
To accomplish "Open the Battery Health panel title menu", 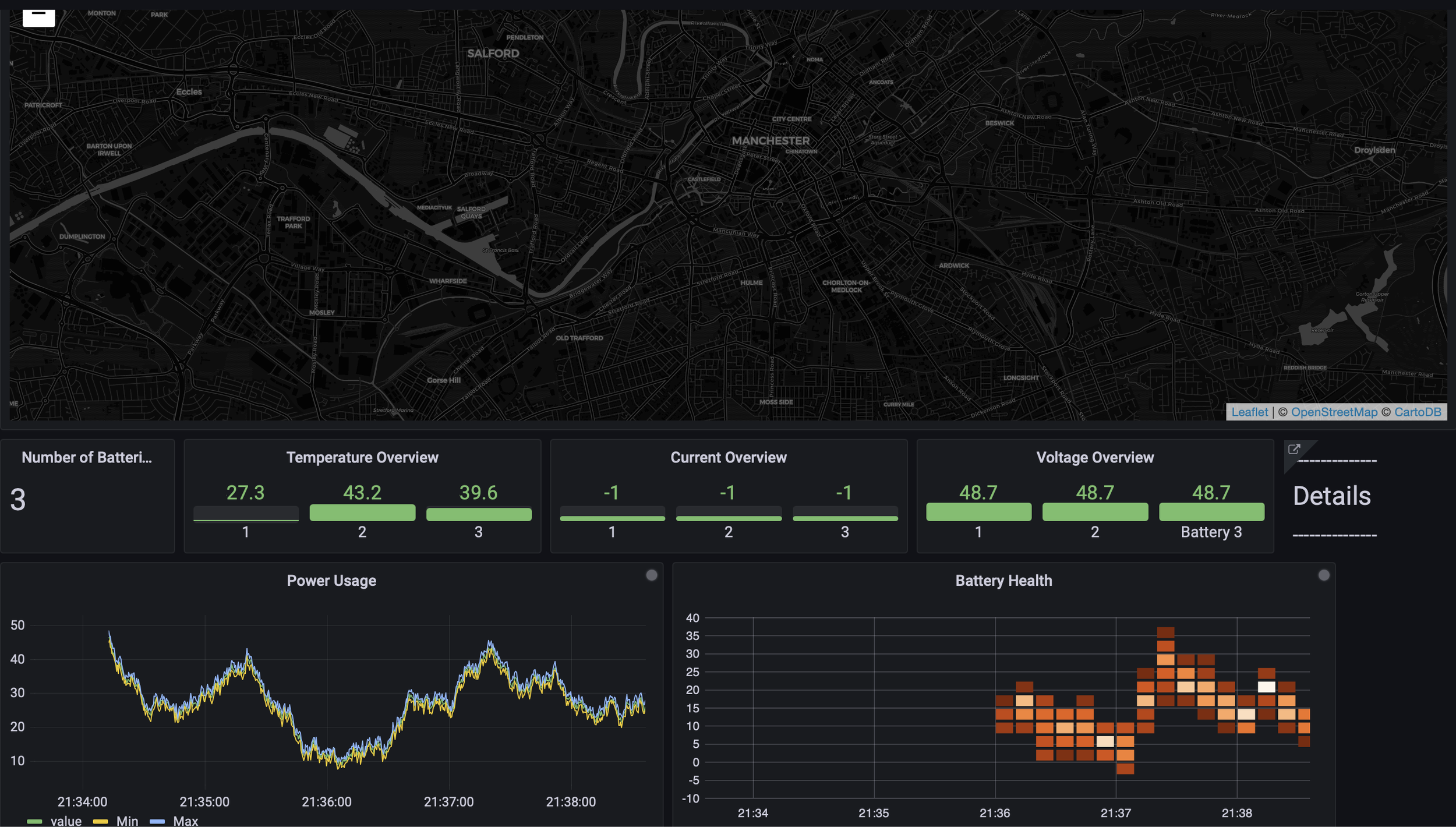I will click(x=1003, y=581).
